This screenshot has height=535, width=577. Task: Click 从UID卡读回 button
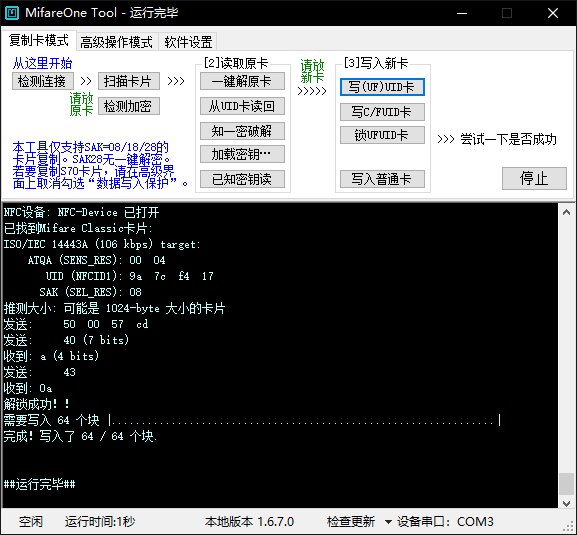(242, 106)
